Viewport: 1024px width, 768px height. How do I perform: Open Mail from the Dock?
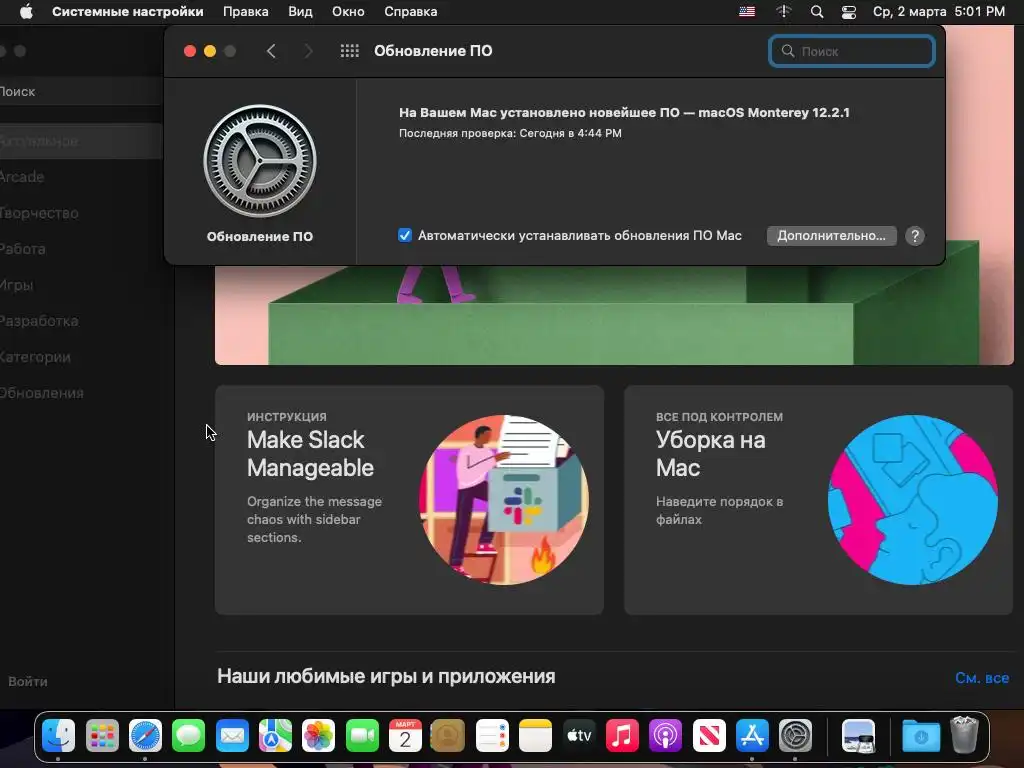tap(232, 737)
